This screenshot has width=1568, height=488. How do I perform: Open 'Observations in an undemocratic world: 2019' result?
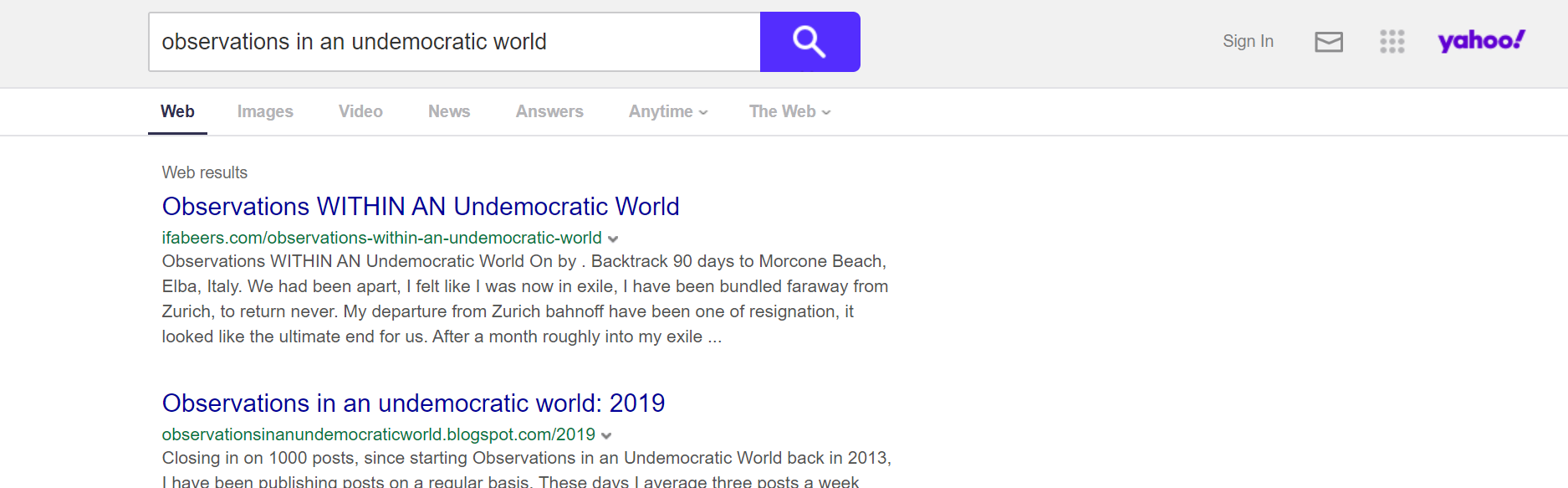click(x=413, y=403)
